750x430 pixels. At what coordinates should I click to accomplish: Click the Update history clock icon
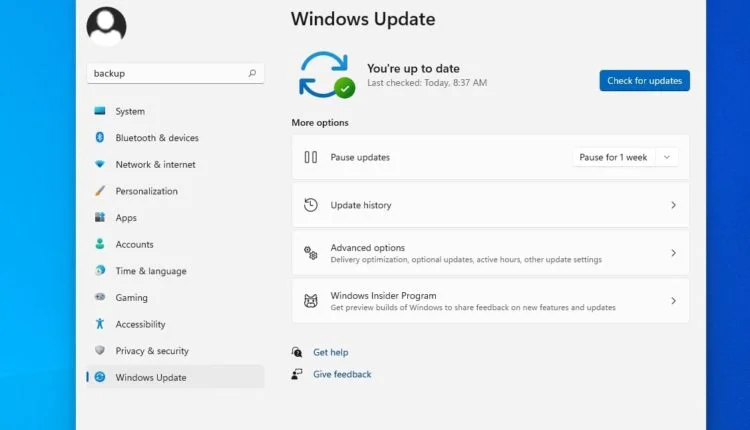pyautogui.click(x=310, y=205)
